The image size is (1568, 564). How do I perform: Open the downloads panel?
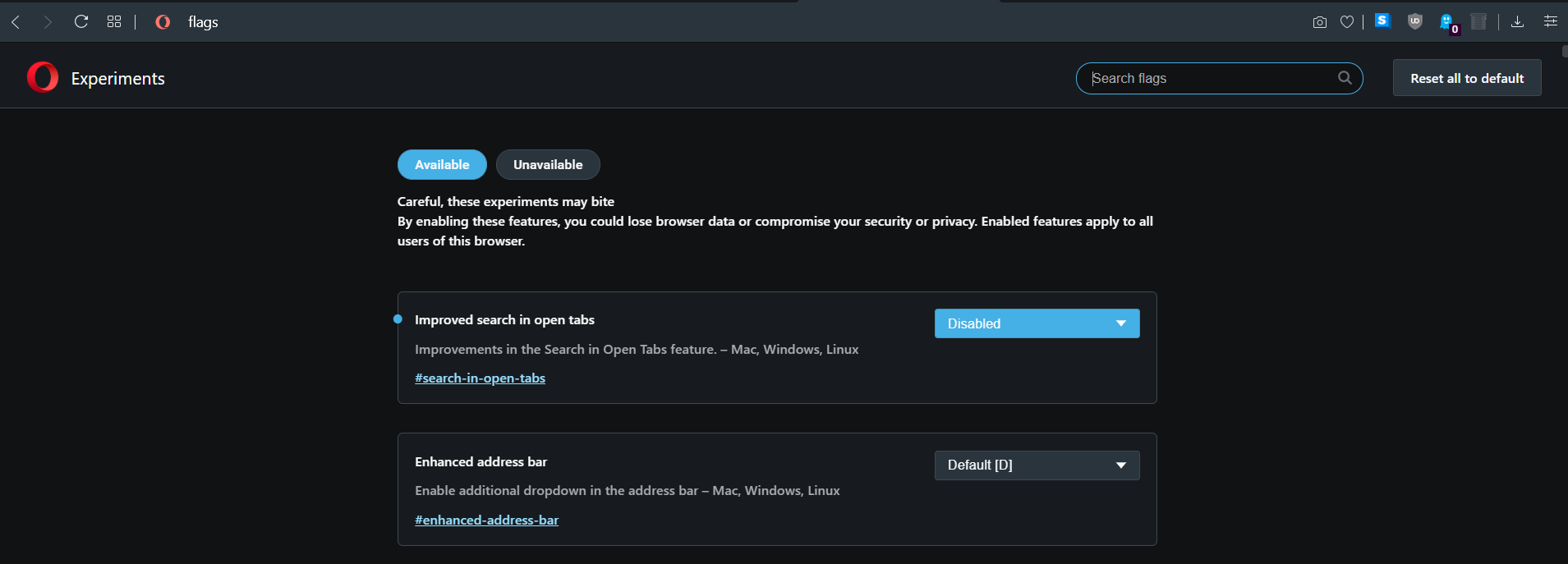point(1518,22)
